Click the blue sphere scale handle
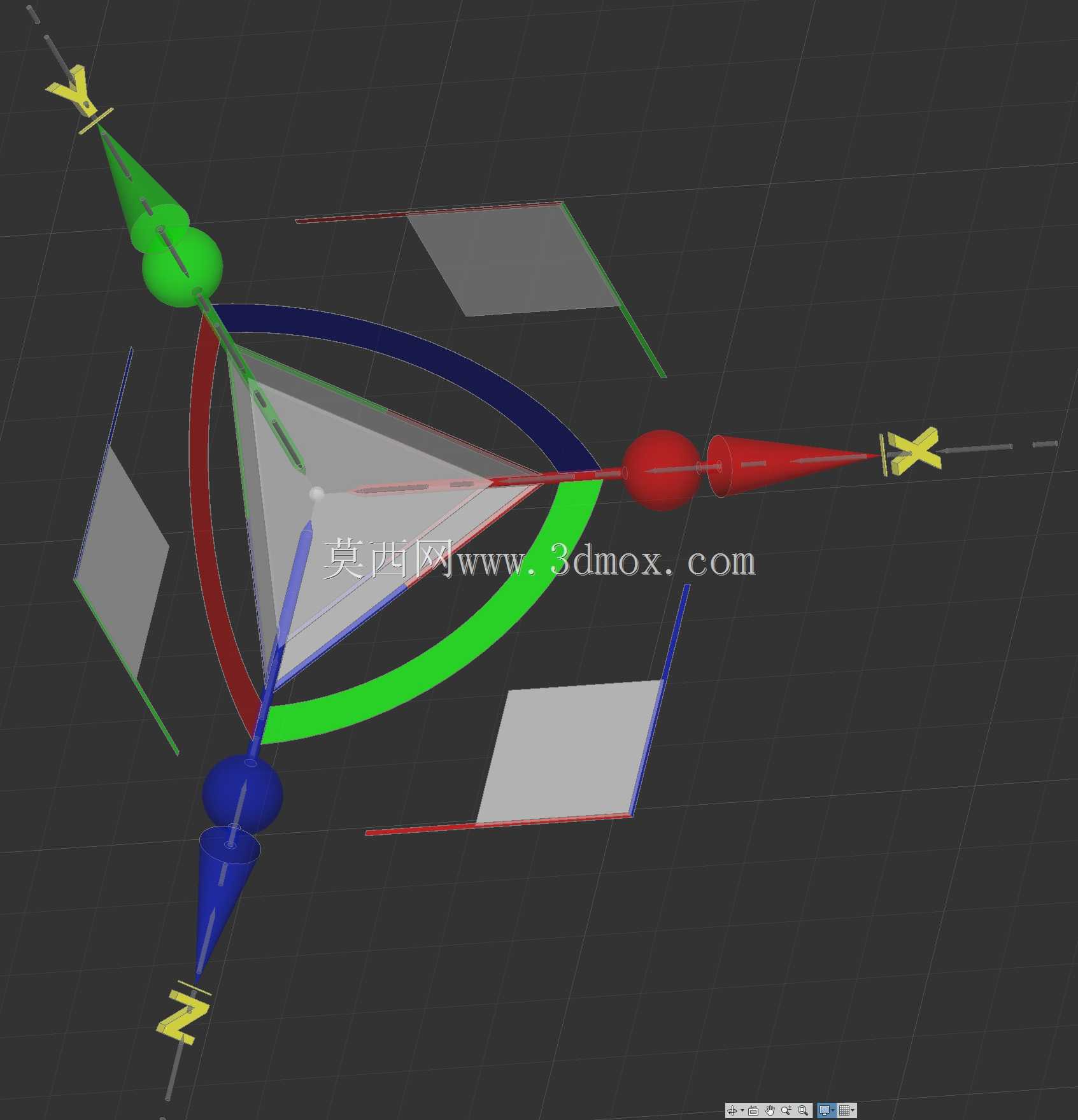Viewport: 1078px width, 1120px height. click(x=242, y=795)
